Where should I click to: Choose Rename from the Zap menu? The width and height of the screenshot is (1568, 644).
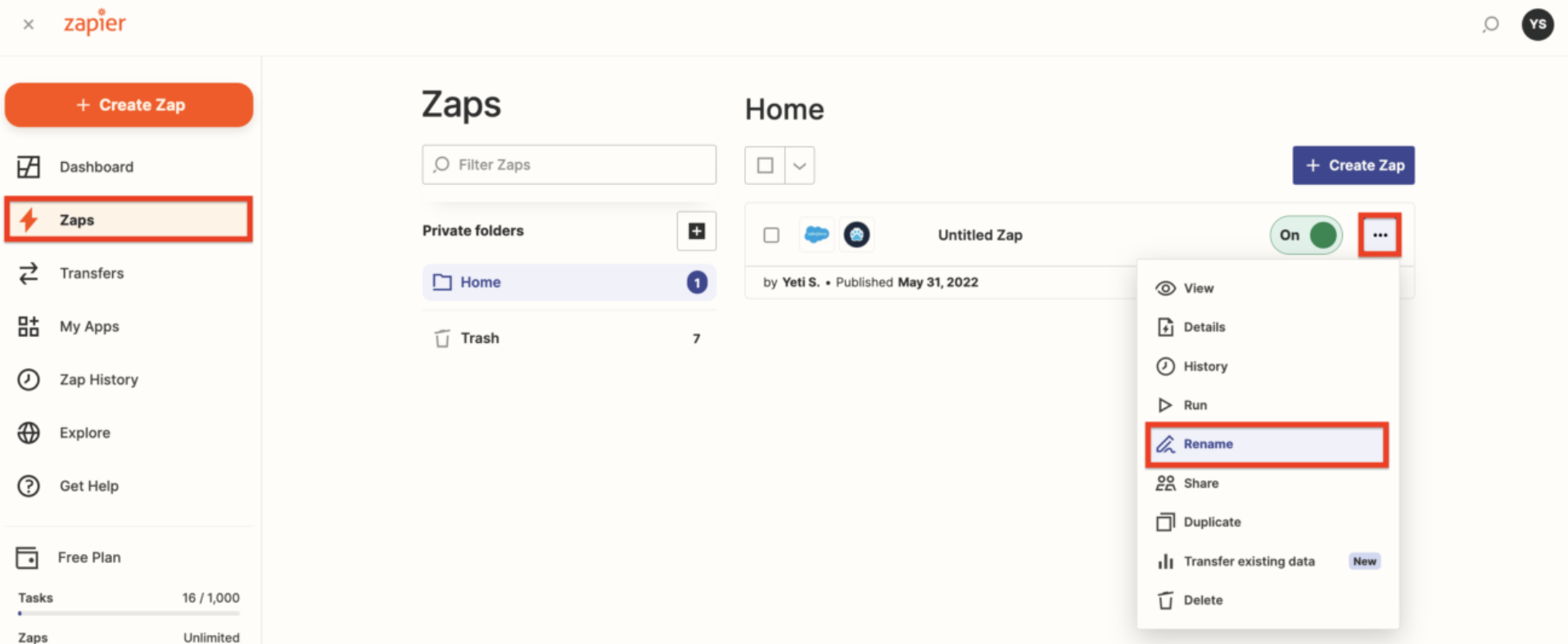tap(1267, 444)
